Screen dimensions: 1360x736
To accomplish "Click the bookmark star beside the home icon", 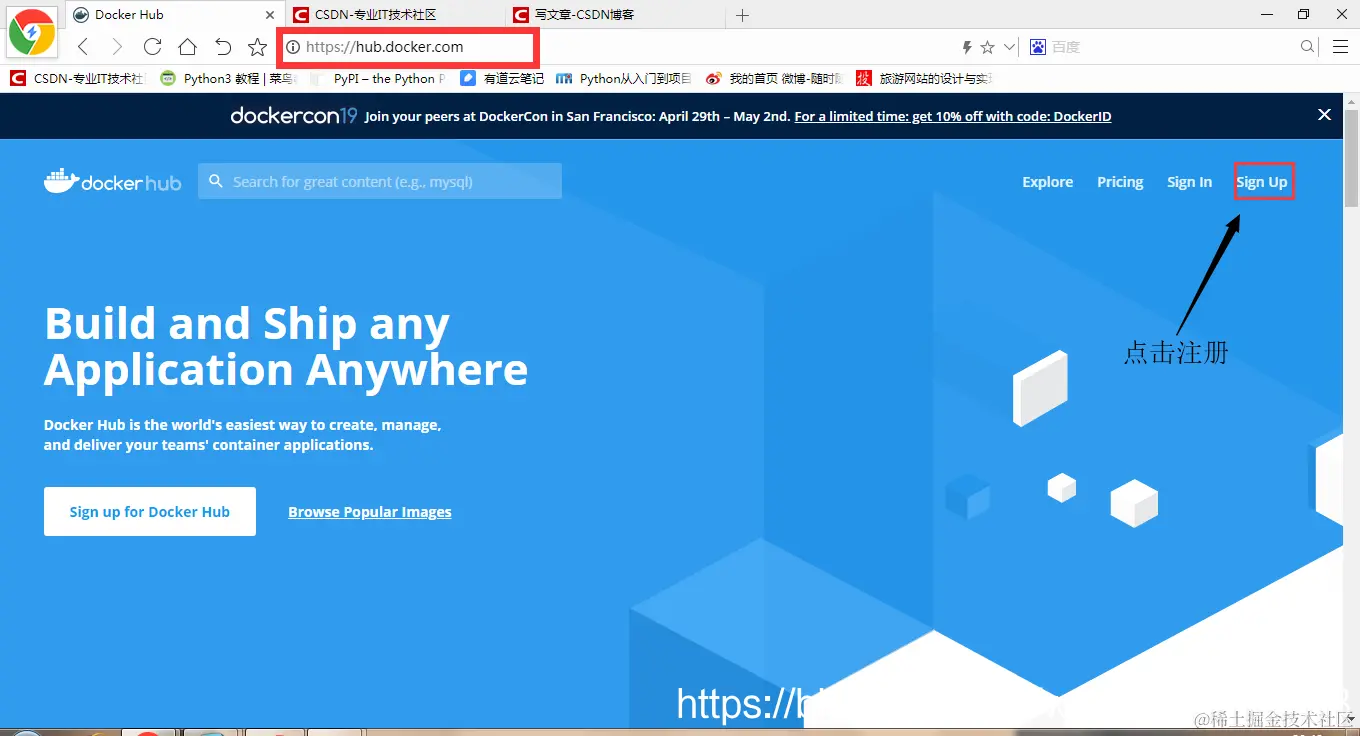I will point(257,47).
